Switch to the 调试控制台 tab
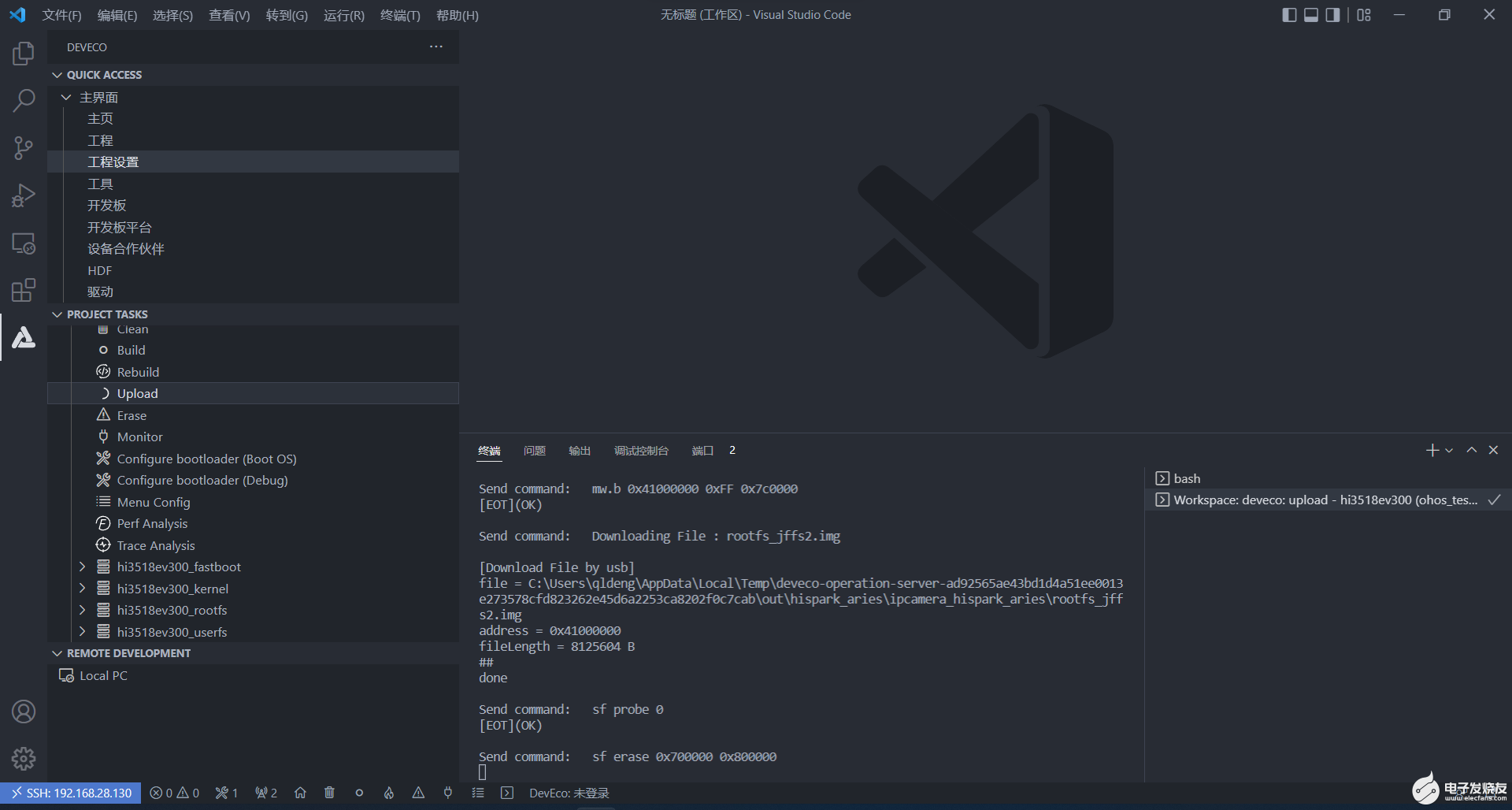 (x=641, y=451)
